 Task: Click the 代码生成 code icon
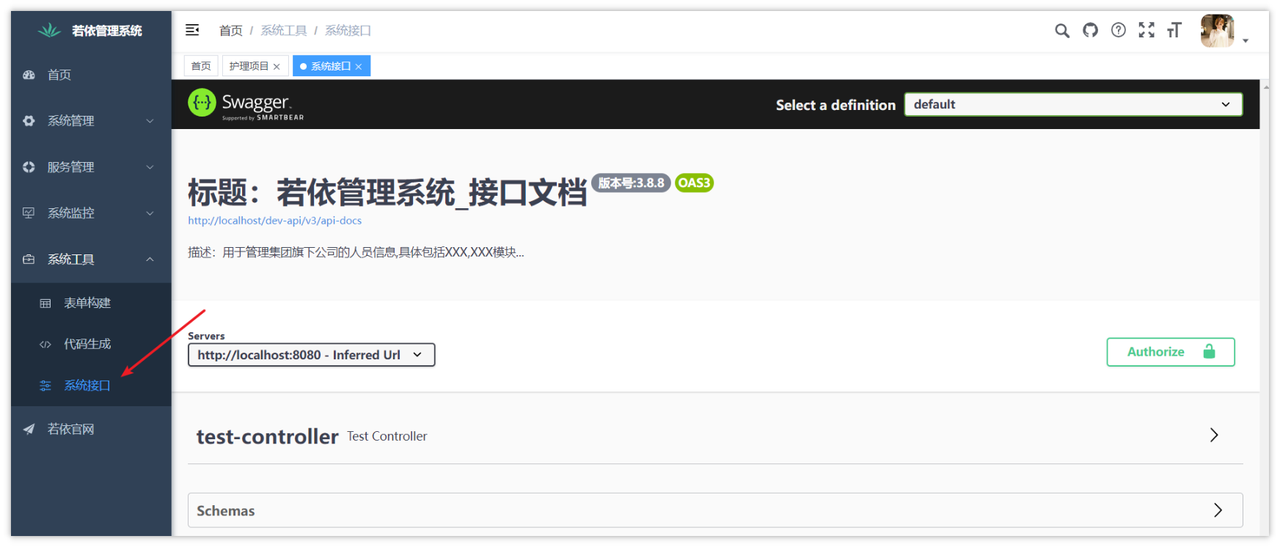[x=45, y=344]
